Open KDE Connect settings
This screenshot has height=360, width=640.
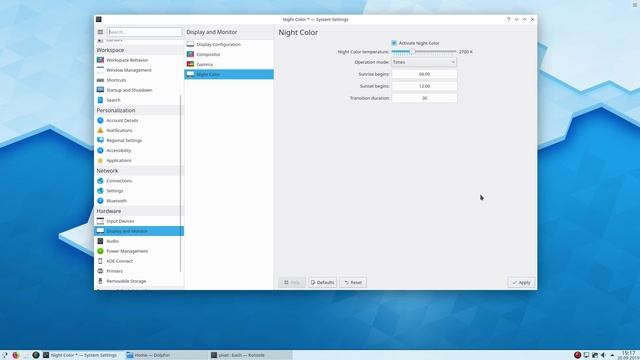pyautogui.click(x=139, y=261)
